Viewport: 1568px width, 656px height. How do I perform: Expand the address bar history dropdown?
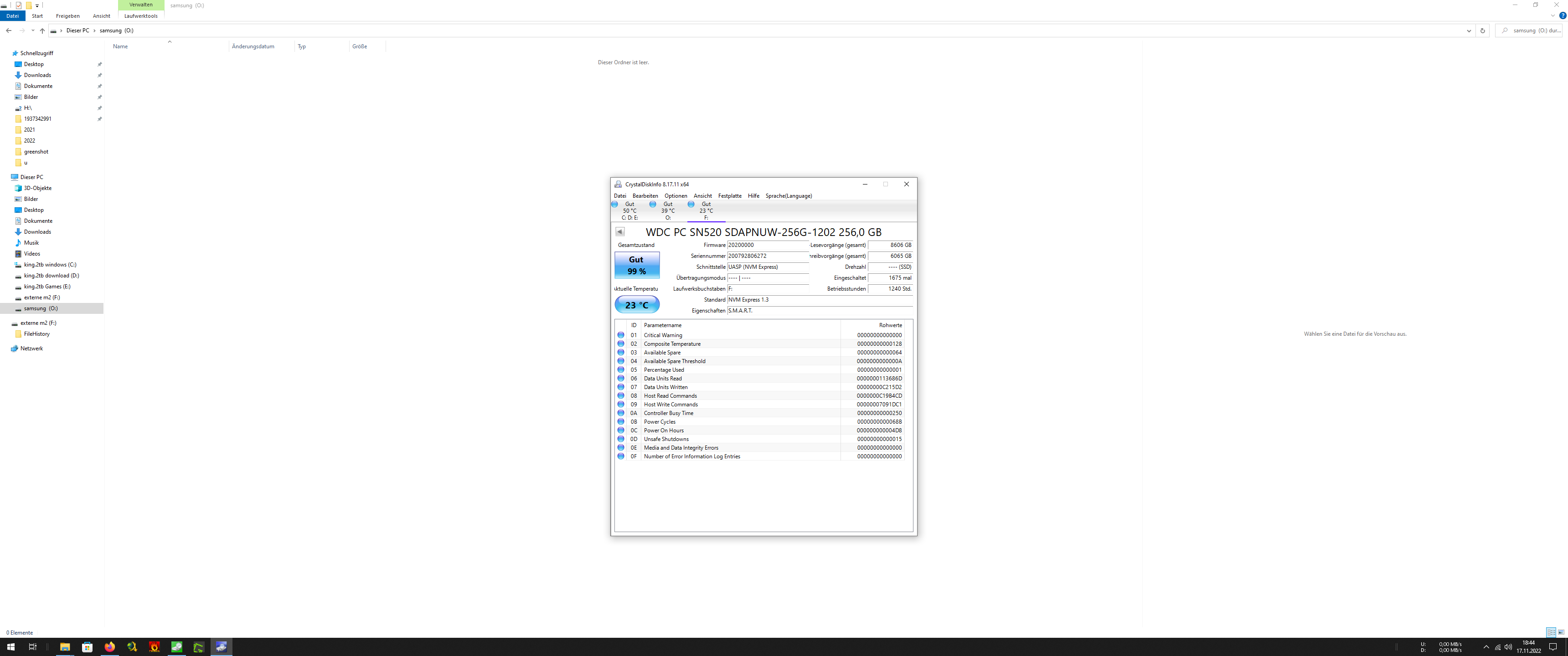click(x=1469, y=31)
